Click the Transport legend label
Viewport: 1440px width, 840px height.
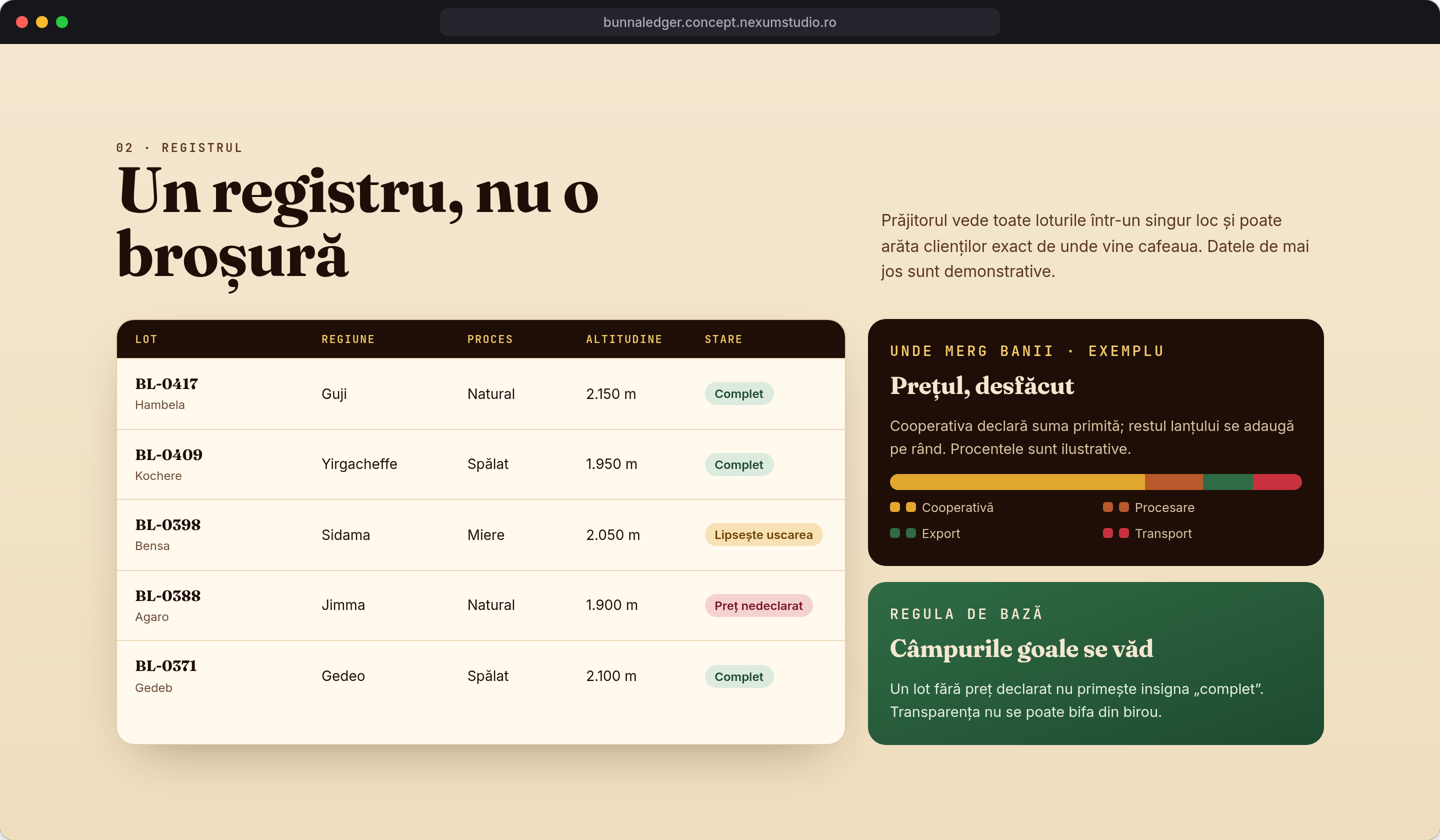tap(1163, 533)
